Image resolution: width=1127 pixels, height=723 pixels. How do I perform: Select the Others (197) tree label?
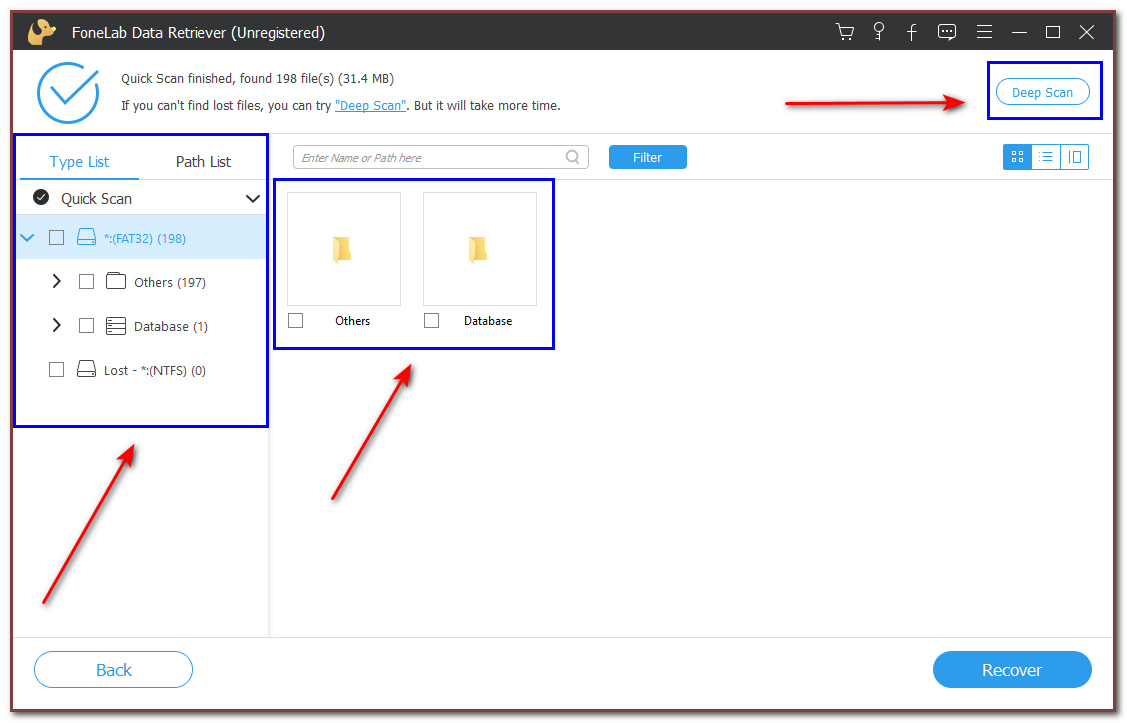click(170, 282)
